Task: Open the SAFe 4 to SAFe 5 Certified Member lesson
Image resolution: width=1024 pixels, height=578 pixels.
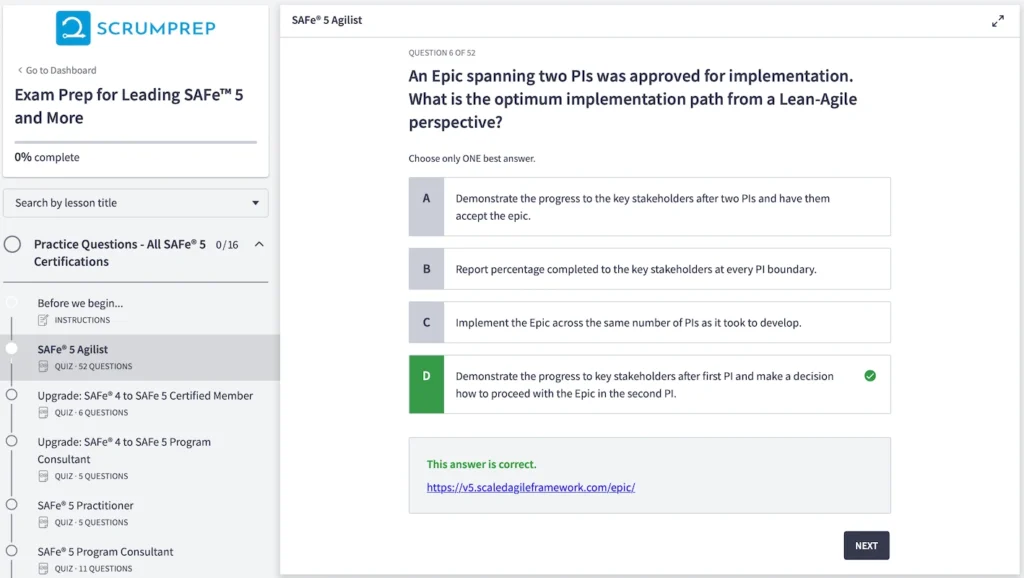Action: click(x=143, y=396)
